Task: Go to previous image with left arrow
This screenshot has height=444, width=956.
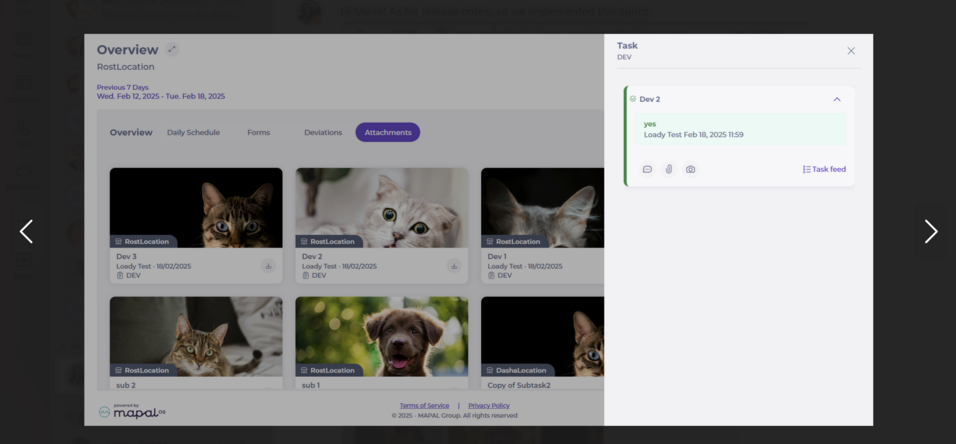Action: [x=26, y=232]
